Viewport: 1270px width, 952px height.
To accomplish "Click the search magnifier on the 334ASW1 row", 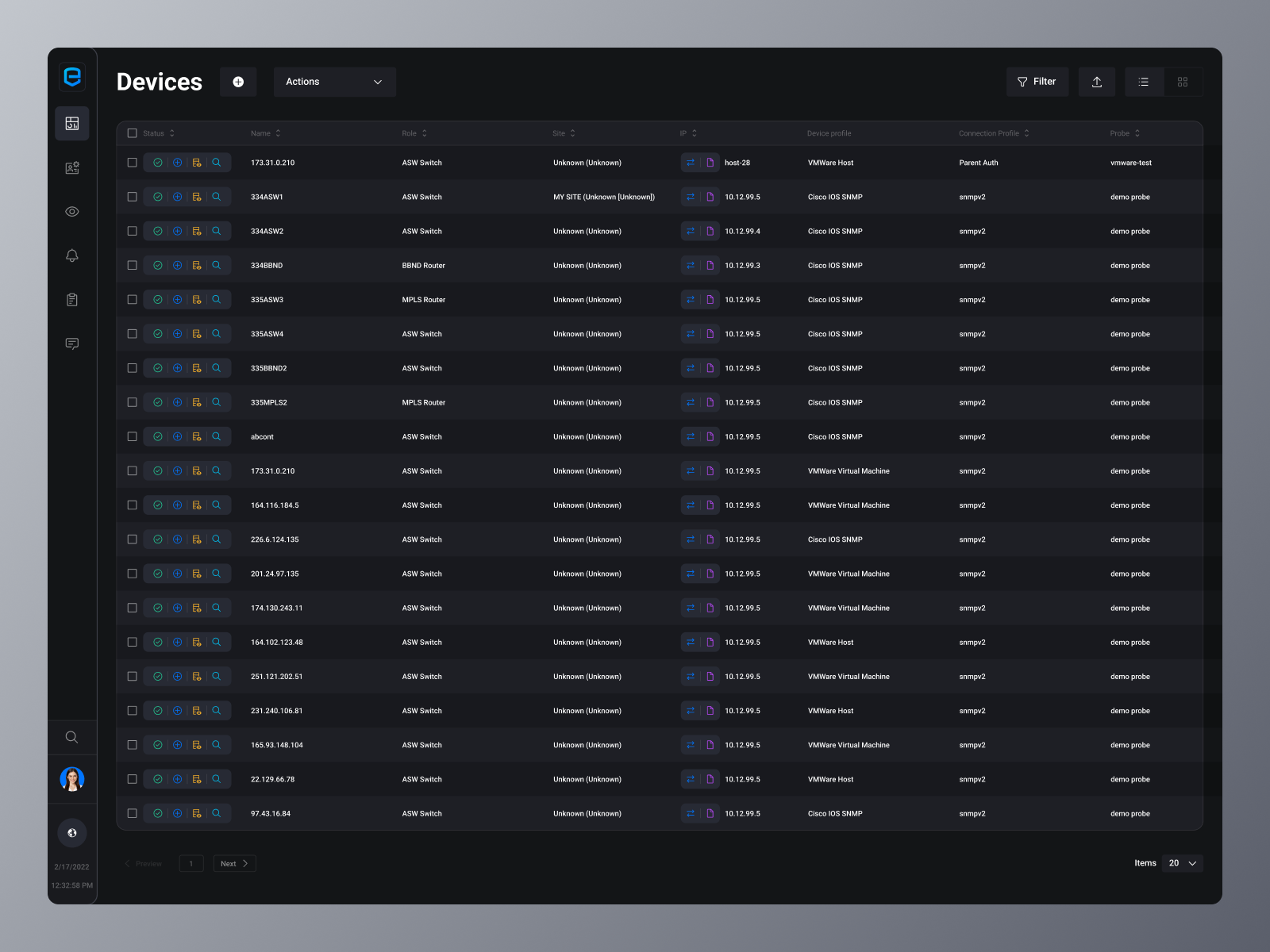I will (217, 197).
